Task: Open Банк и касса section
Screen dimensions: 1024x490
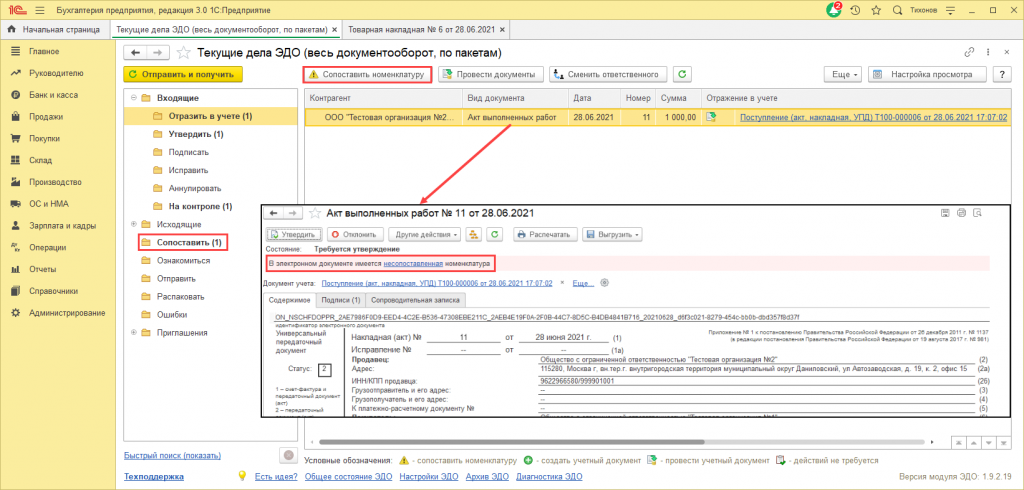Action: coord(53,95)
